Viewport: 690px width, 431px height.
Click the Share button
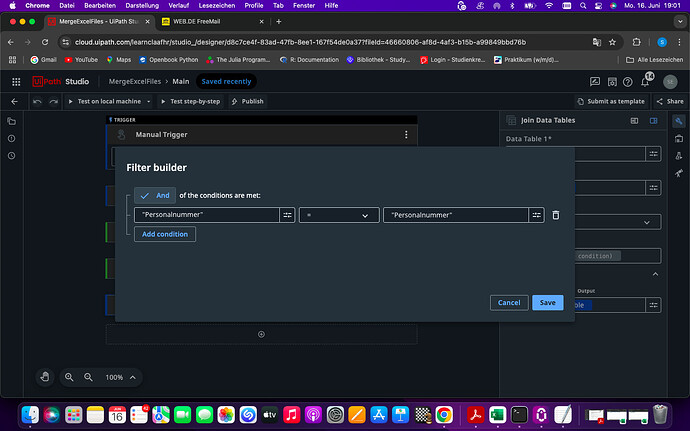[670, 101]
